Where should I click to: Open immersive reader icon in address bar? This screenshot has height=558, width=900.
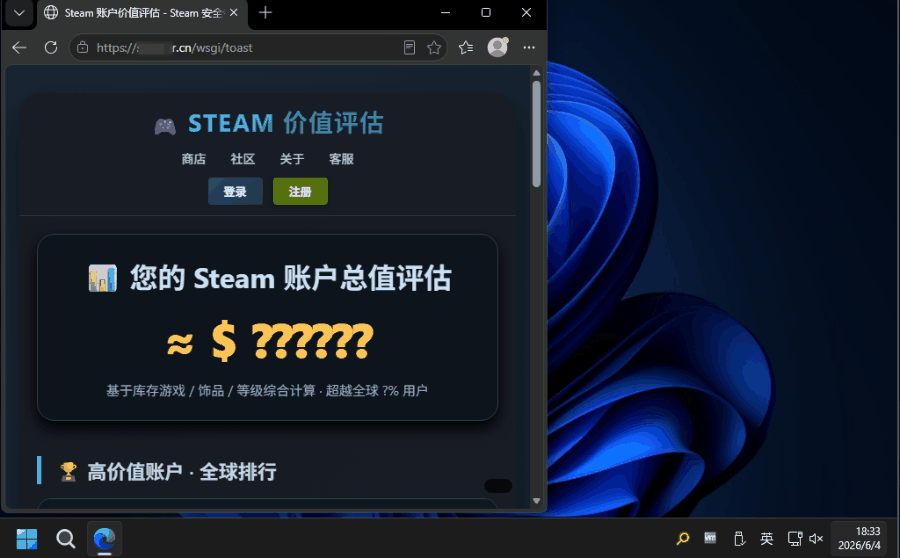click(409, 48)
